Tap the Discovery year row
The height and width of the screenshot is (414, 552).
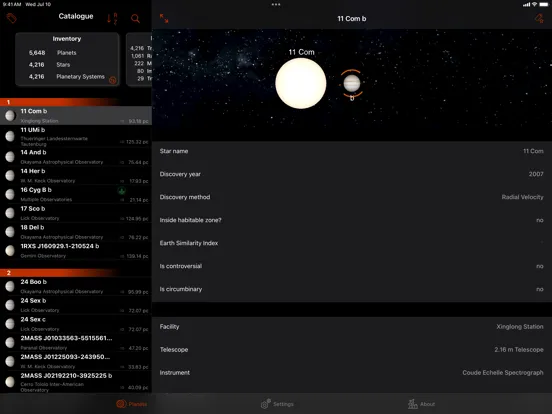[x=352, y=174]
